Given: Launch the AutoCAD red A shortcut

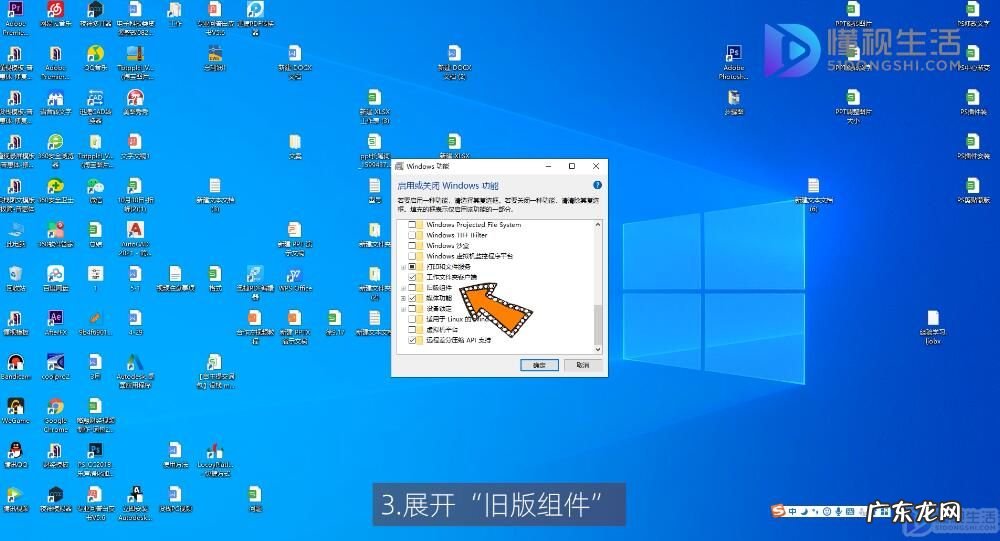Looking at the screenshot, I should 135,230.
